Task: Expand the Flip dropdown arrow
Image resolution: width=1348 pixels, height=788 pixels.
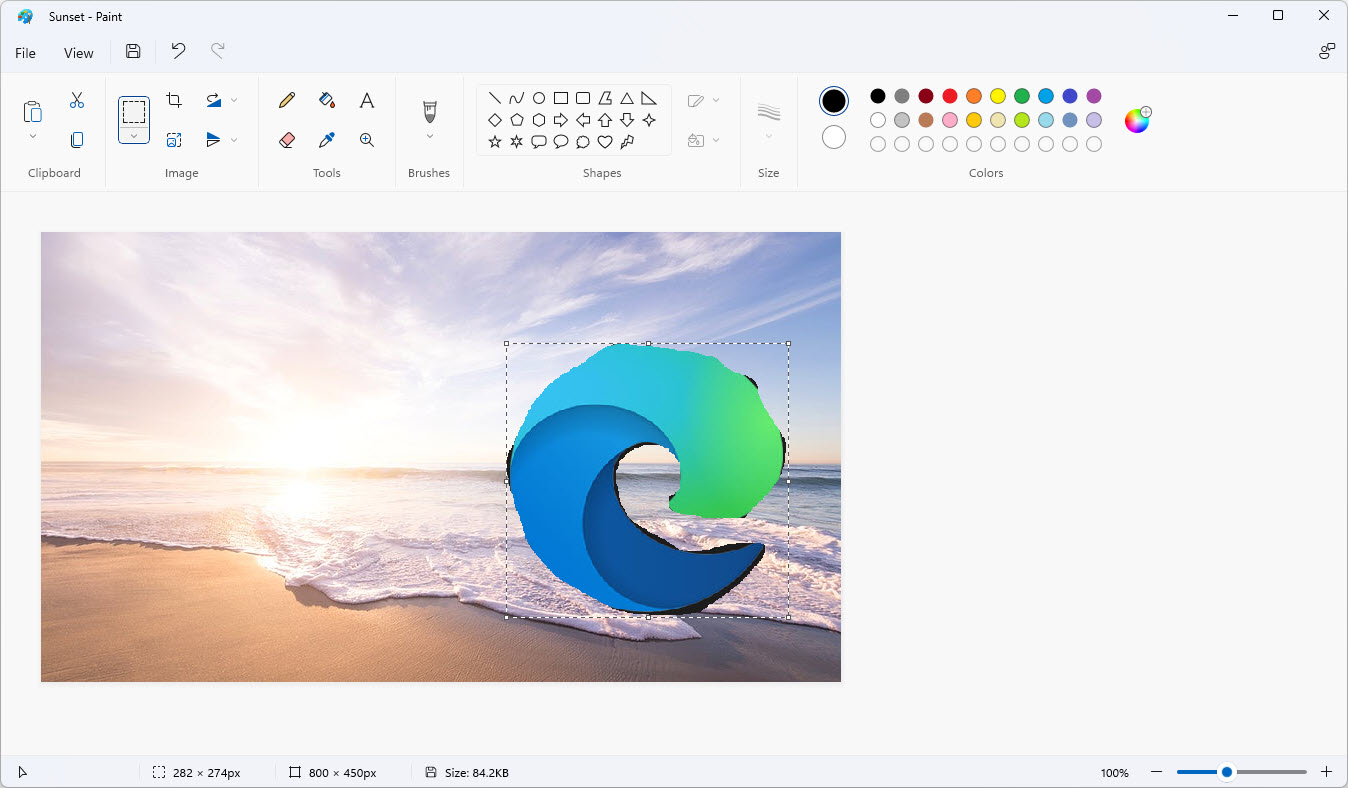Action: (x=234, y=140)
